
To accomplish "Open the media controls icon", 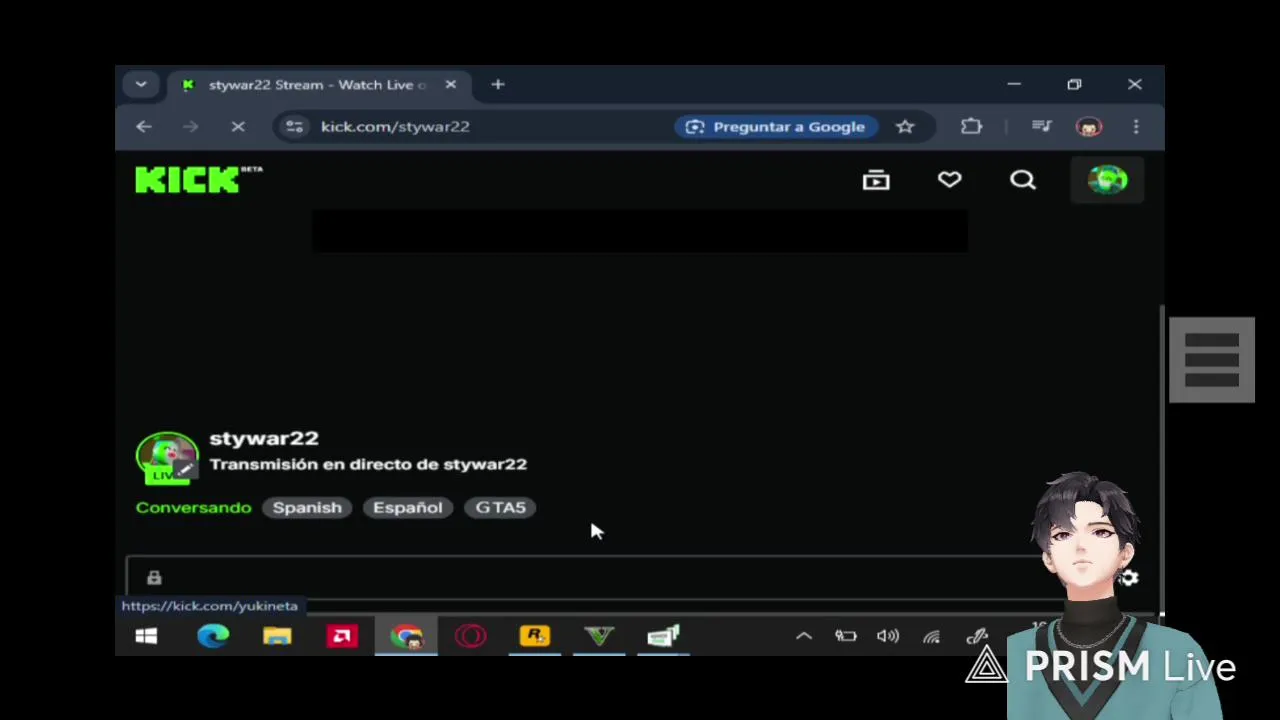I will tap(1042, 127).
